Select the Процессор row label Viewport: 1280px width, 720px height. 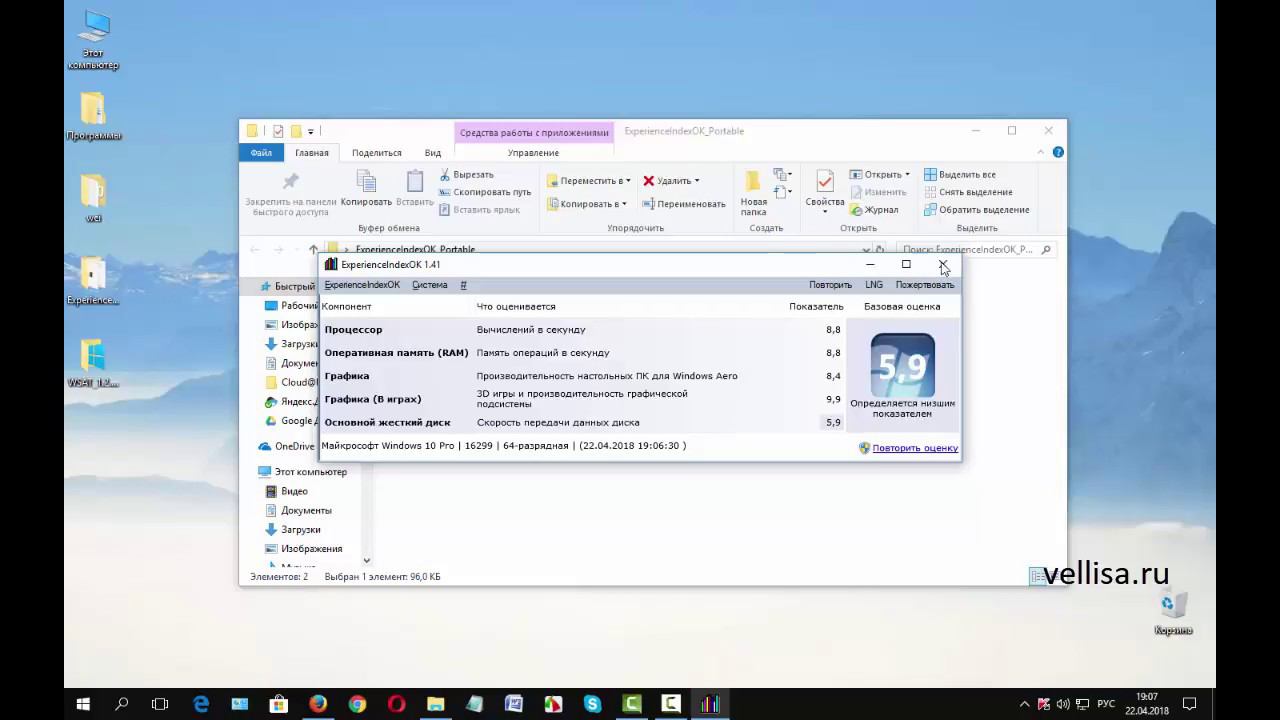(353, 329)
